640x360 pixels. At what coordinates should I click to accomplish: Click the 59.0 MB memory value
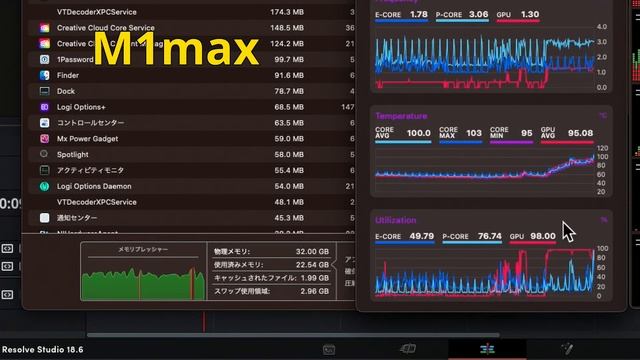pos(289,139)
